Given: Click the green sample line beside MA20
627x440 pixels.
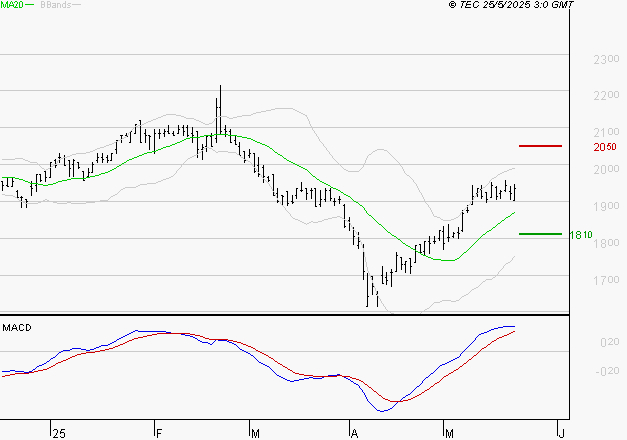Looking at the screenshot, I should 30,5.
